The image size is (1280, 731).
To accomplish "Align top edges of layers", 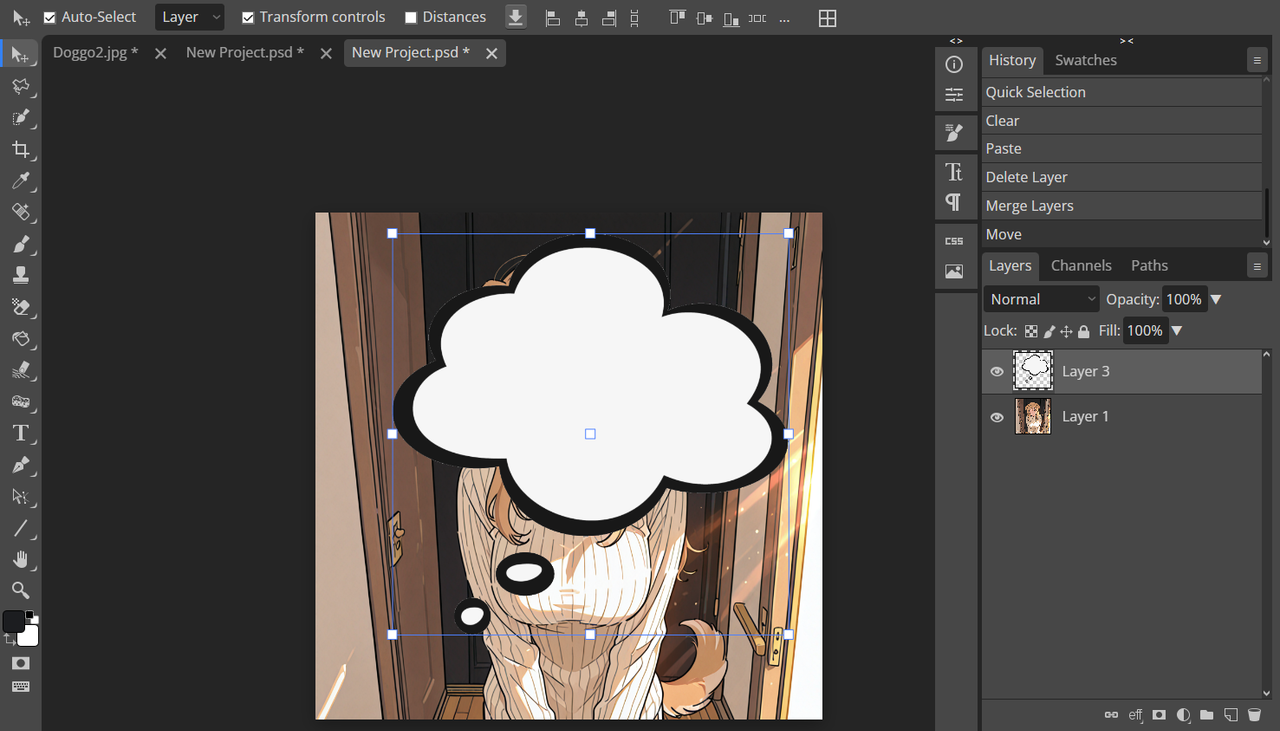I will point(677,18).
